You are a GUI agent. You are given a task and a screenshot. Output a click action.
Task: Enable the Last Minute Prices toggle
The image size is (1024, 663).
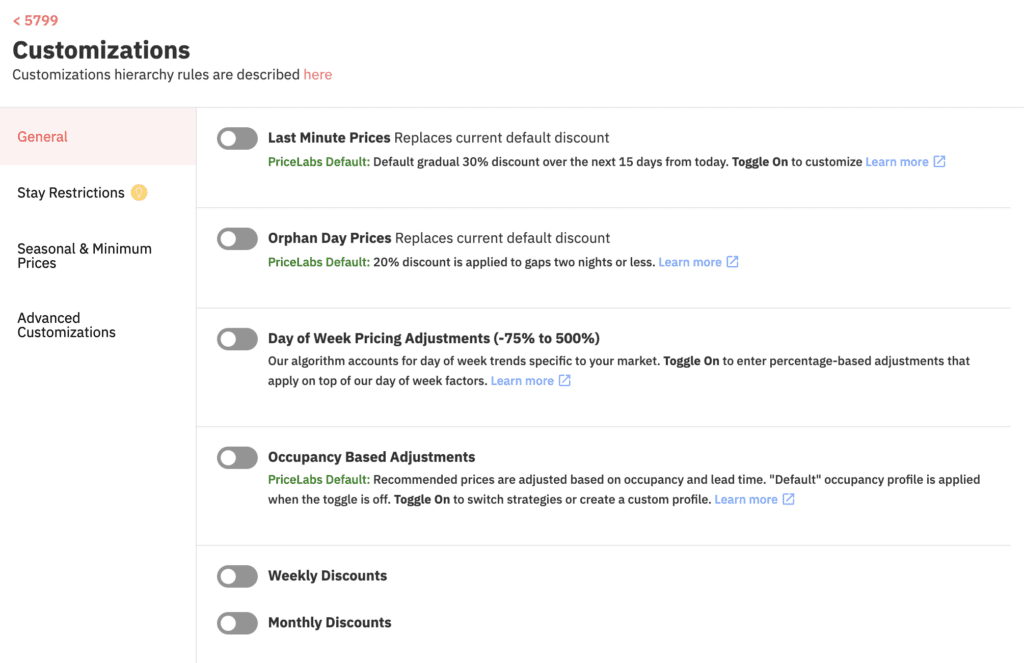coord(237,139)
